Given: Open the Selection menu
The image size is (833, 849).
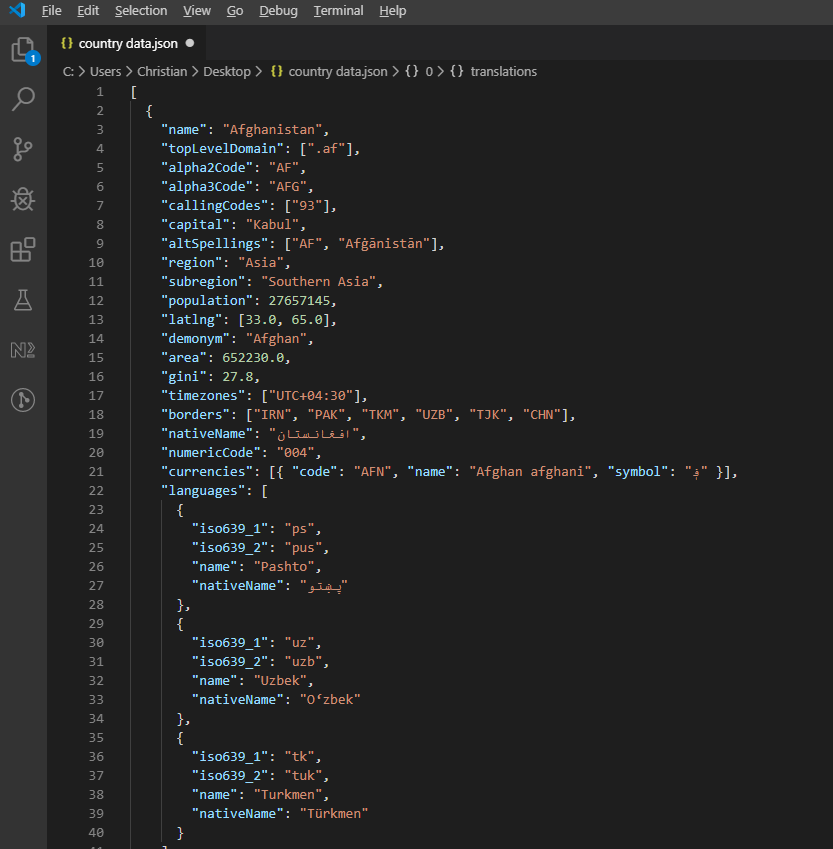Looking at the screenshot, I should coord(141,11).
